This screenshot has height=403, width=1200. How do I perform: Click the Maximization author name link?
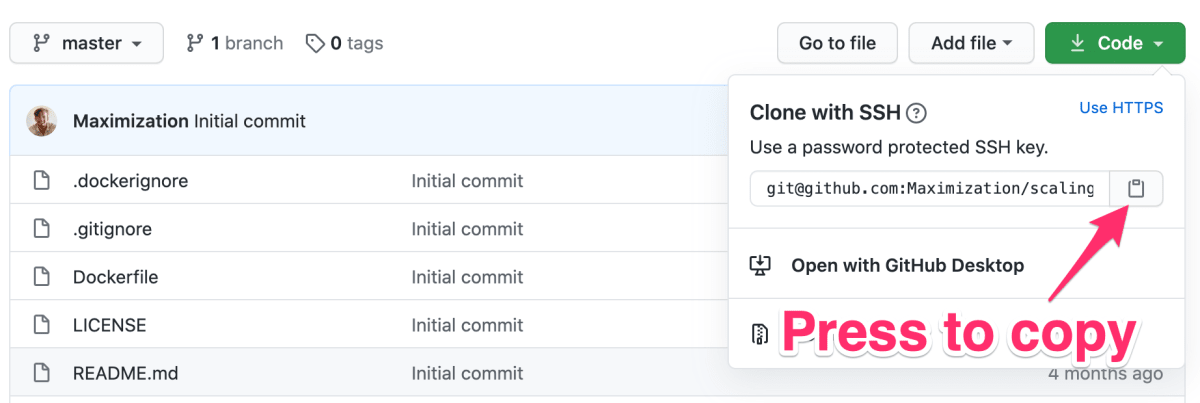pos(131,121)
